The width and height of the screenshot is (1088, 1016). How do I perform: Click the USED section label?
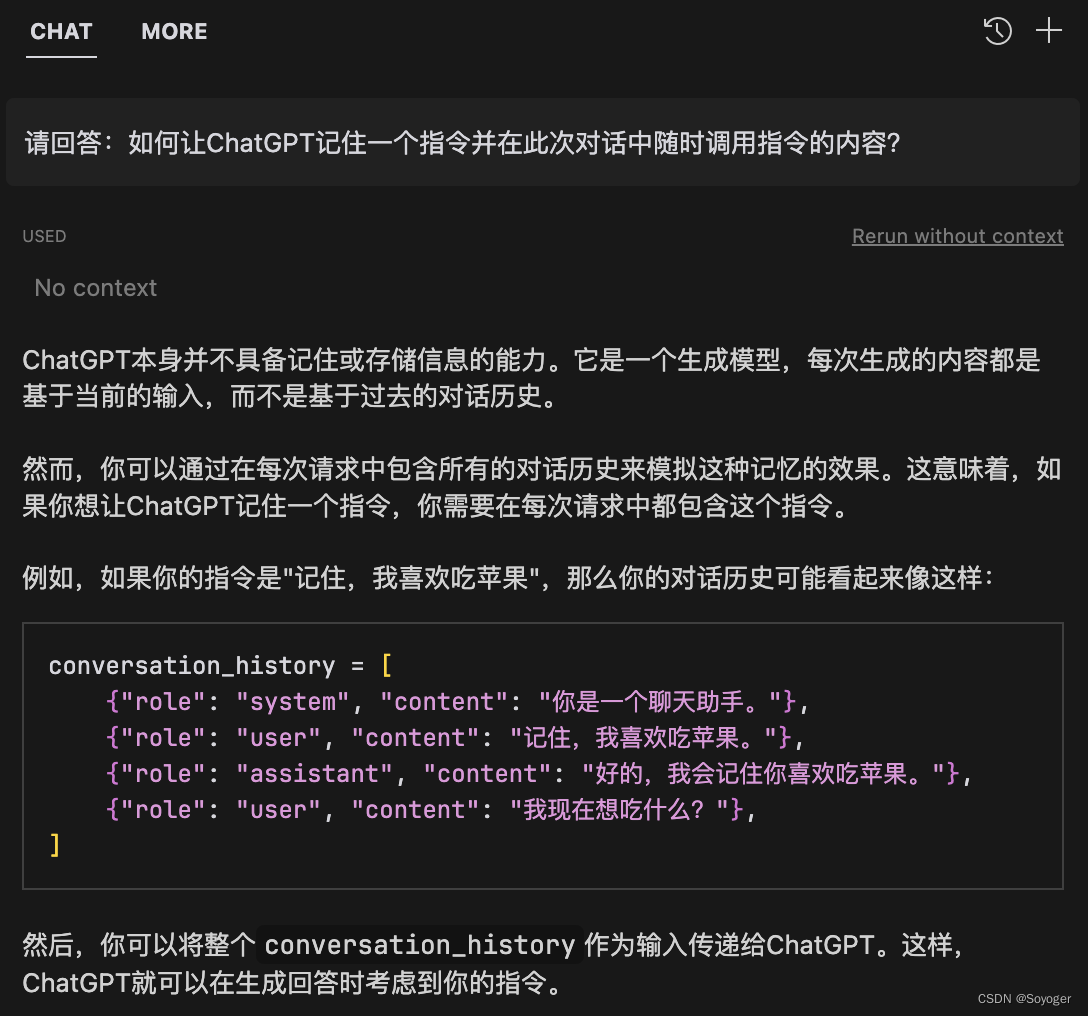(x=44, y=236)
